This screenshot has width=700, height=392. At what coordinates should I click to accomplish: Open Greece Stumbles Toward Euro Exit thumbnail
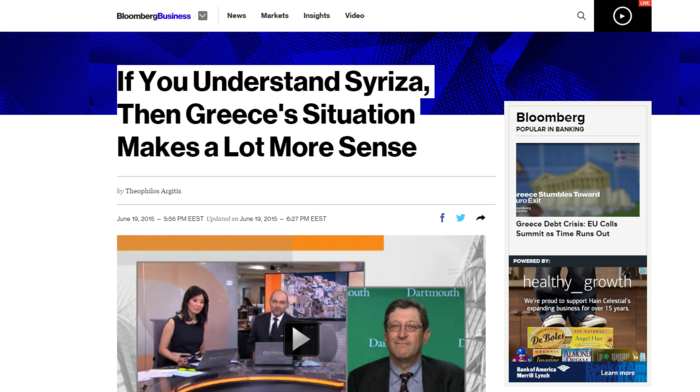[578, 180]
